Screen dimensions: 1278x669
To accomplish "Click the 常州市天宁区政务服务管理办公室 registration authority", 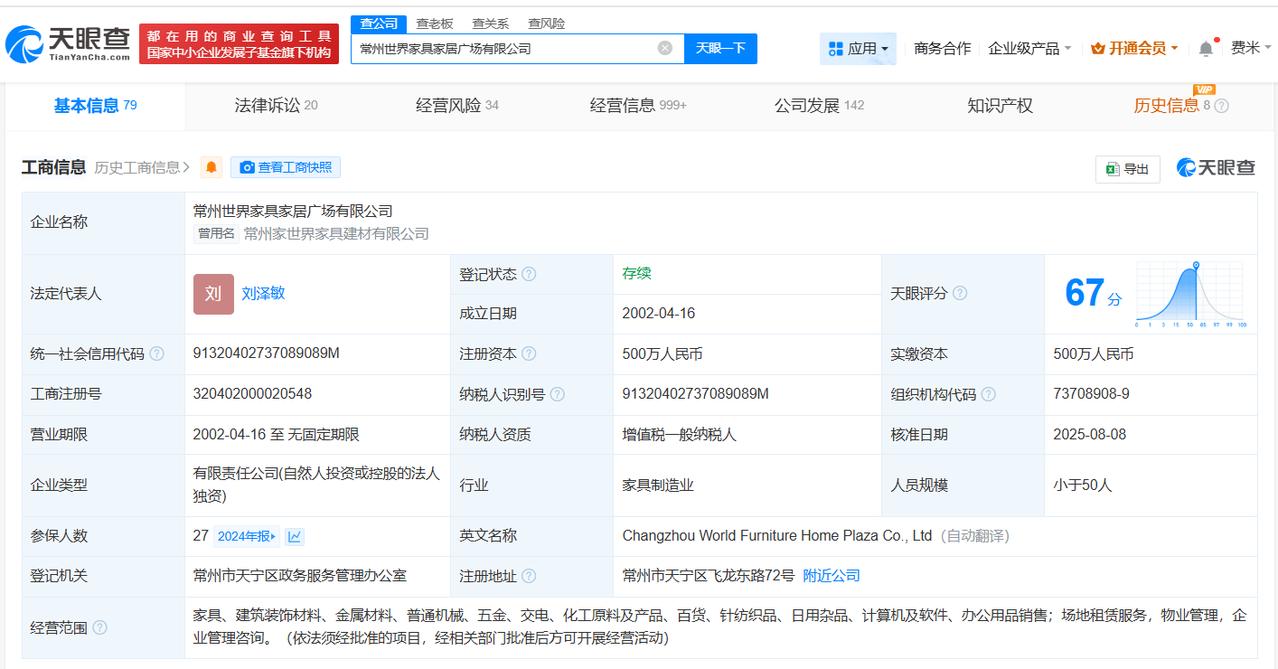I will 300,576.
